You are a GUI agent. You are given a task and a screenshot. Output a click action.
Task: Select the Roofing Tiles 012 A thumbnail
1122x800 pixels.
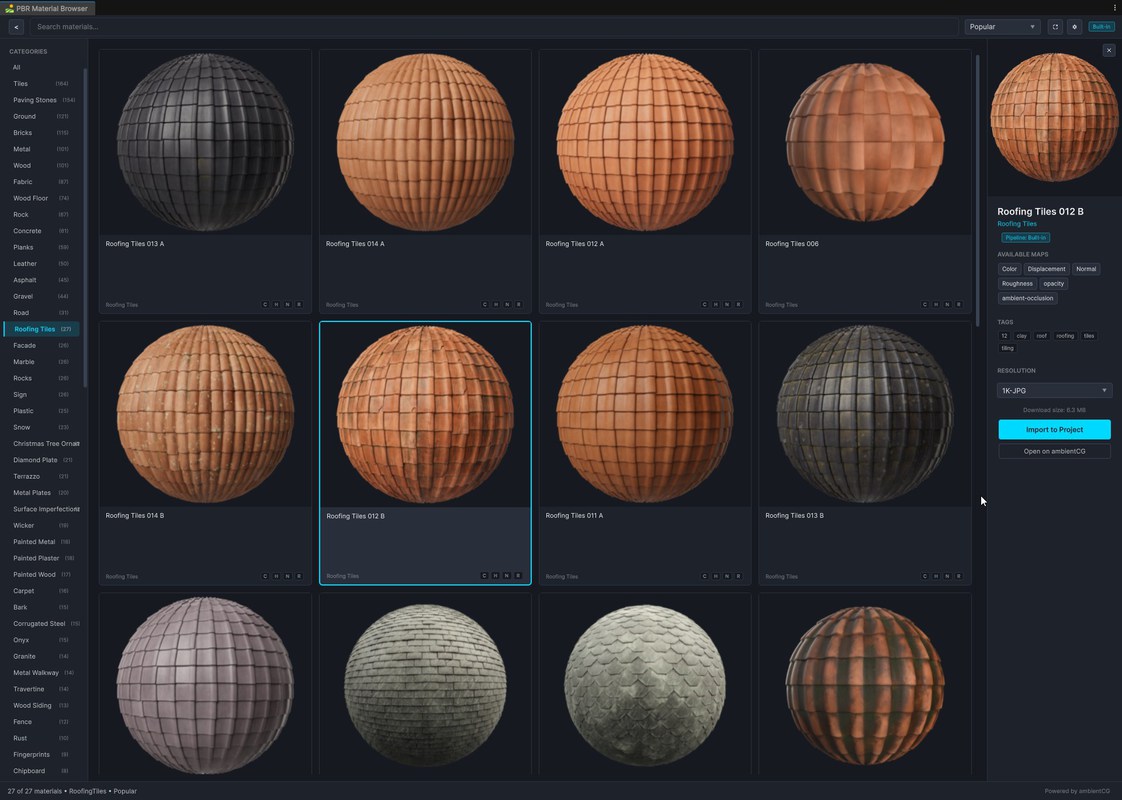coord(645,142)
